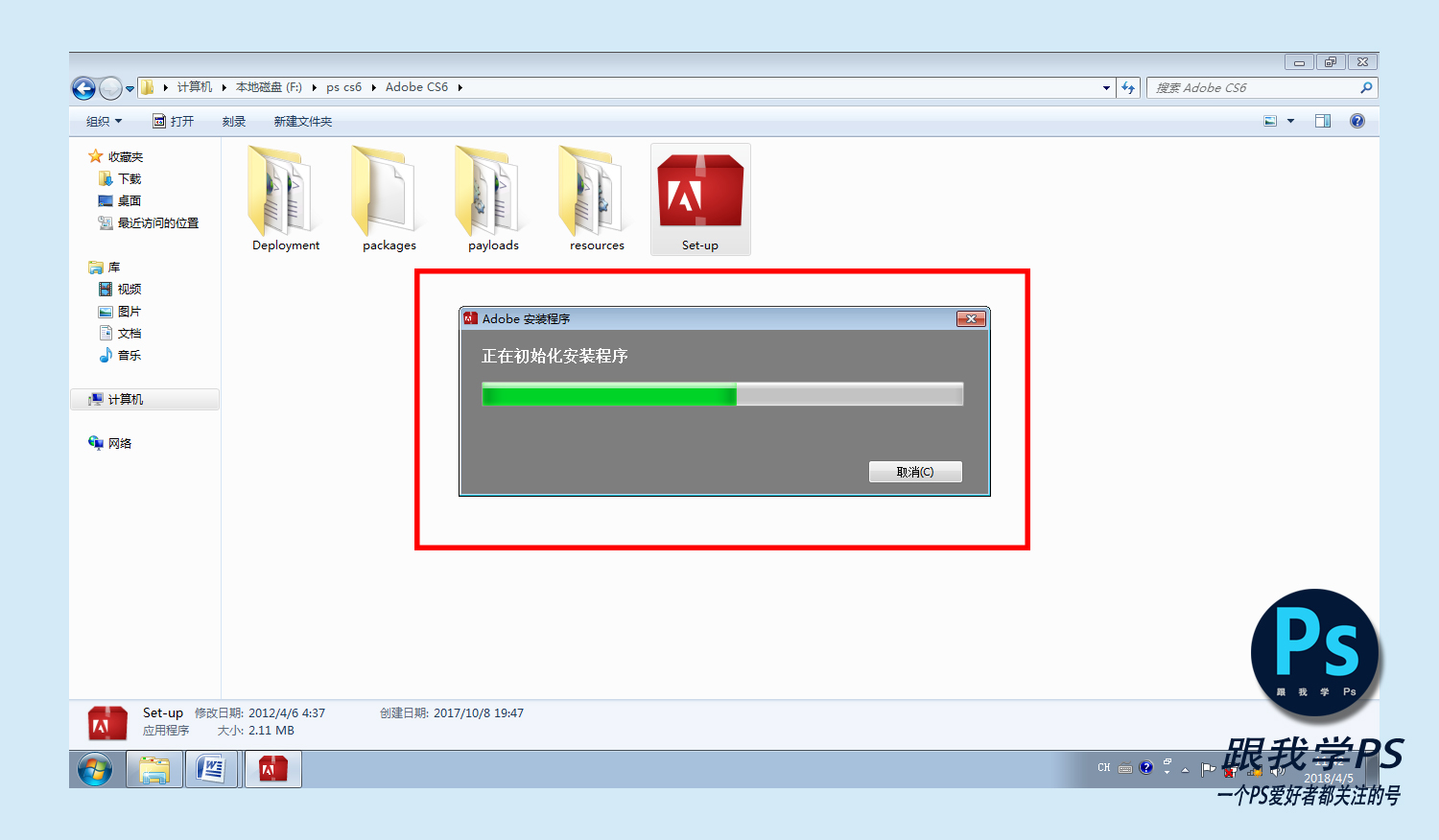Image resolution: width=1439 pixels, height=840 pixels.
Task: Create a folder with 新建文件夹
Action: (x=303, y=122)
